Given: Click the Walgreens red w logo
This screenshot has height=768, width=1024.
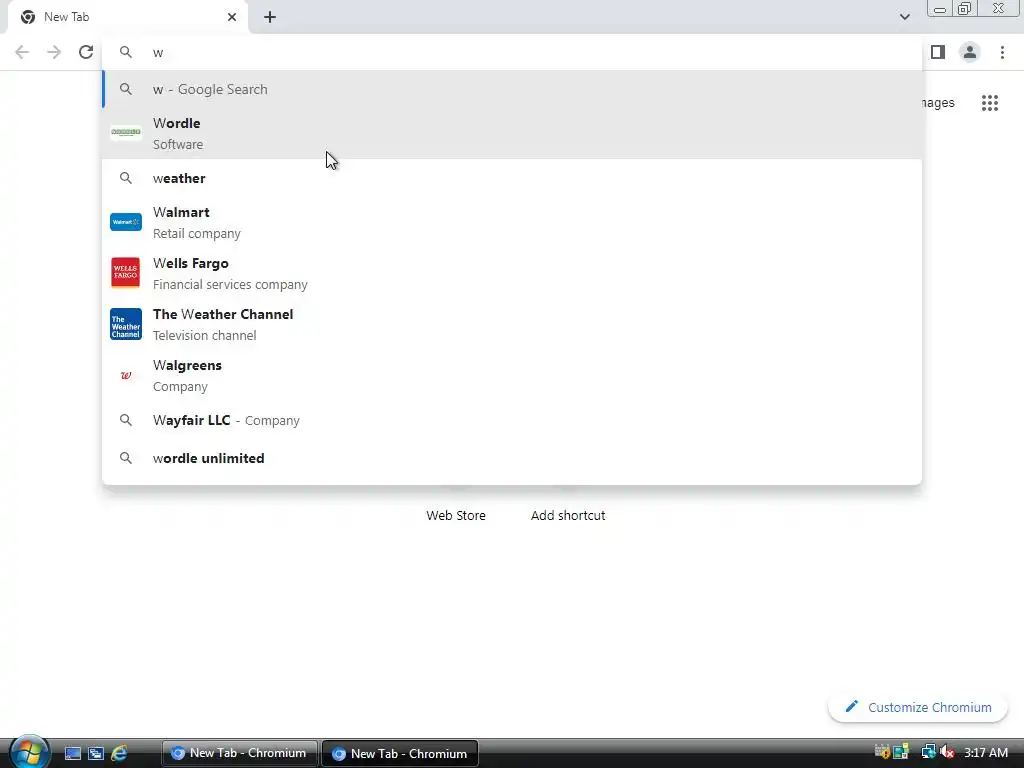Looking at the screenshot, I should [x=125, y=375].
